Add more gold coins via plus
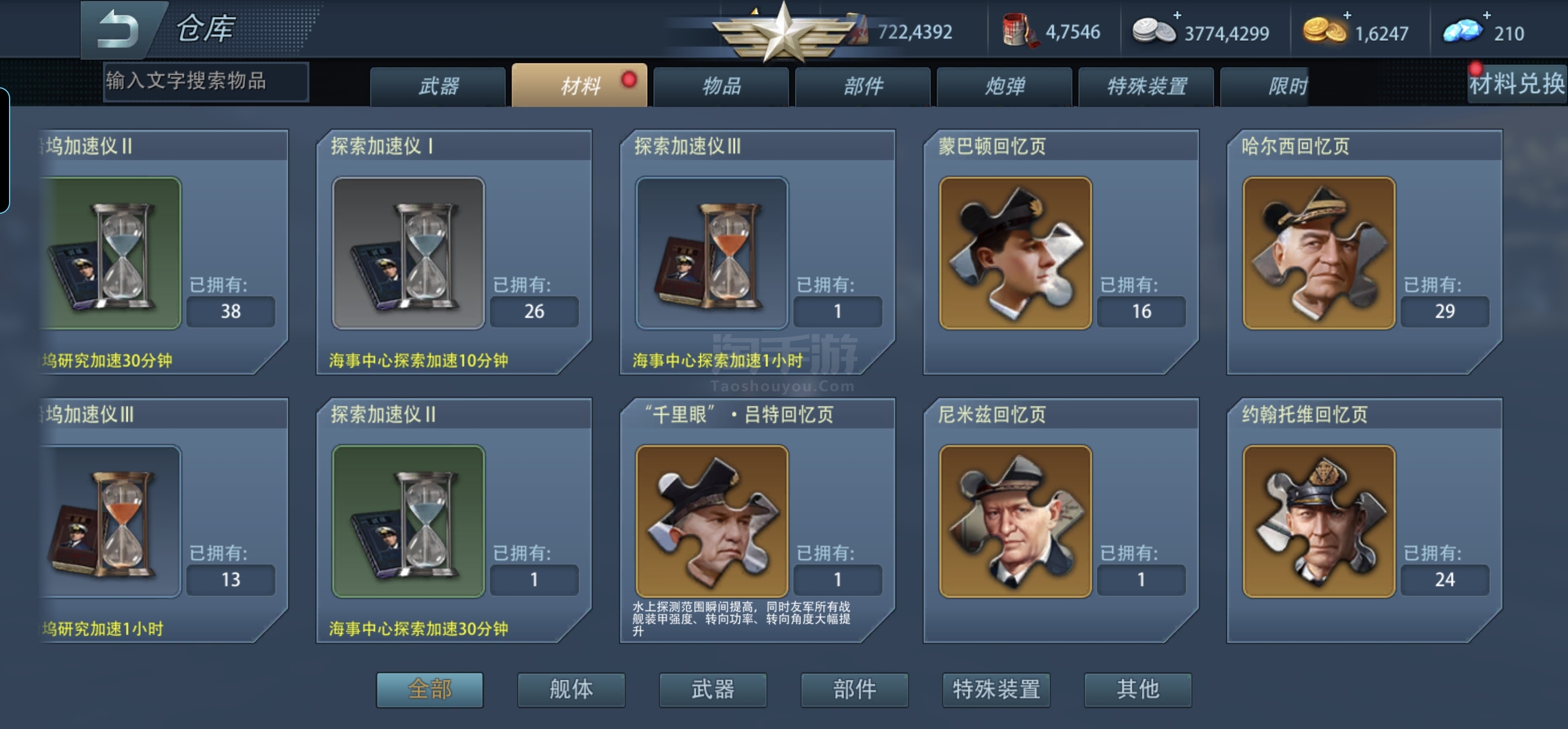Viewport: 1568px width, 729px height. click(1347, 15)
